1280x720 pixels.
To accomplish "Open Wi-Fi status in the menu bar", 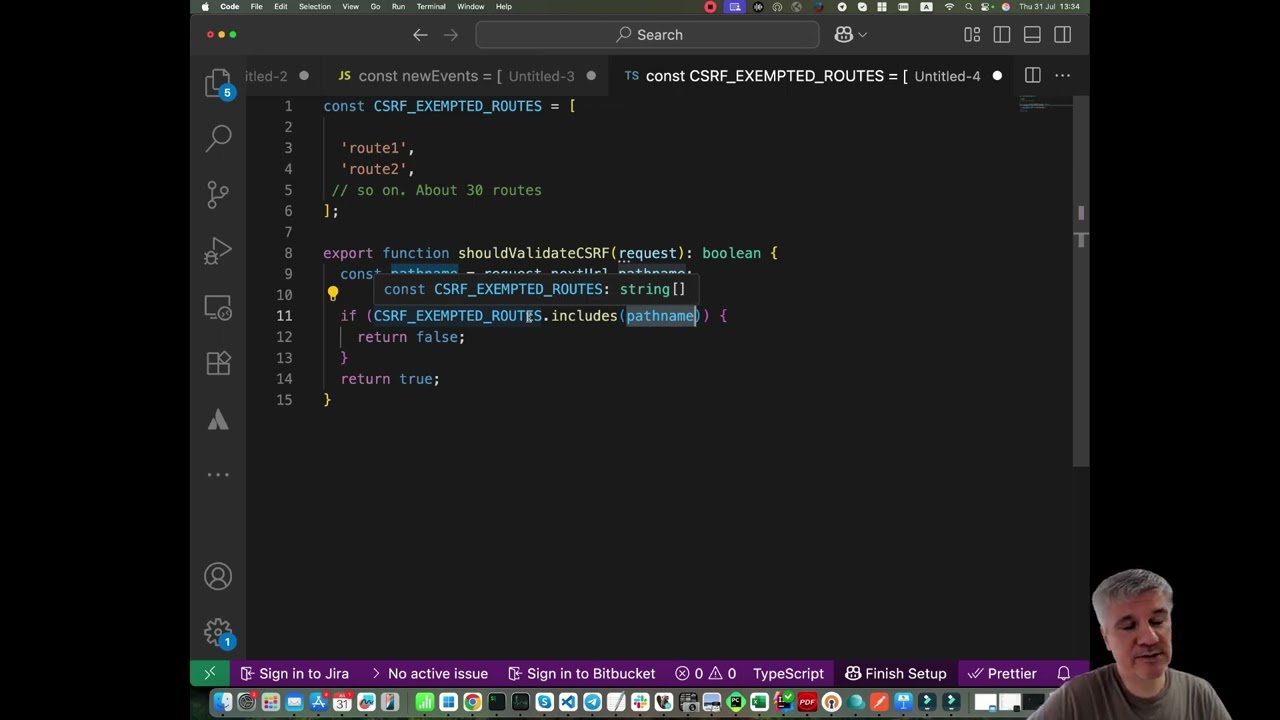I will 950,7.
